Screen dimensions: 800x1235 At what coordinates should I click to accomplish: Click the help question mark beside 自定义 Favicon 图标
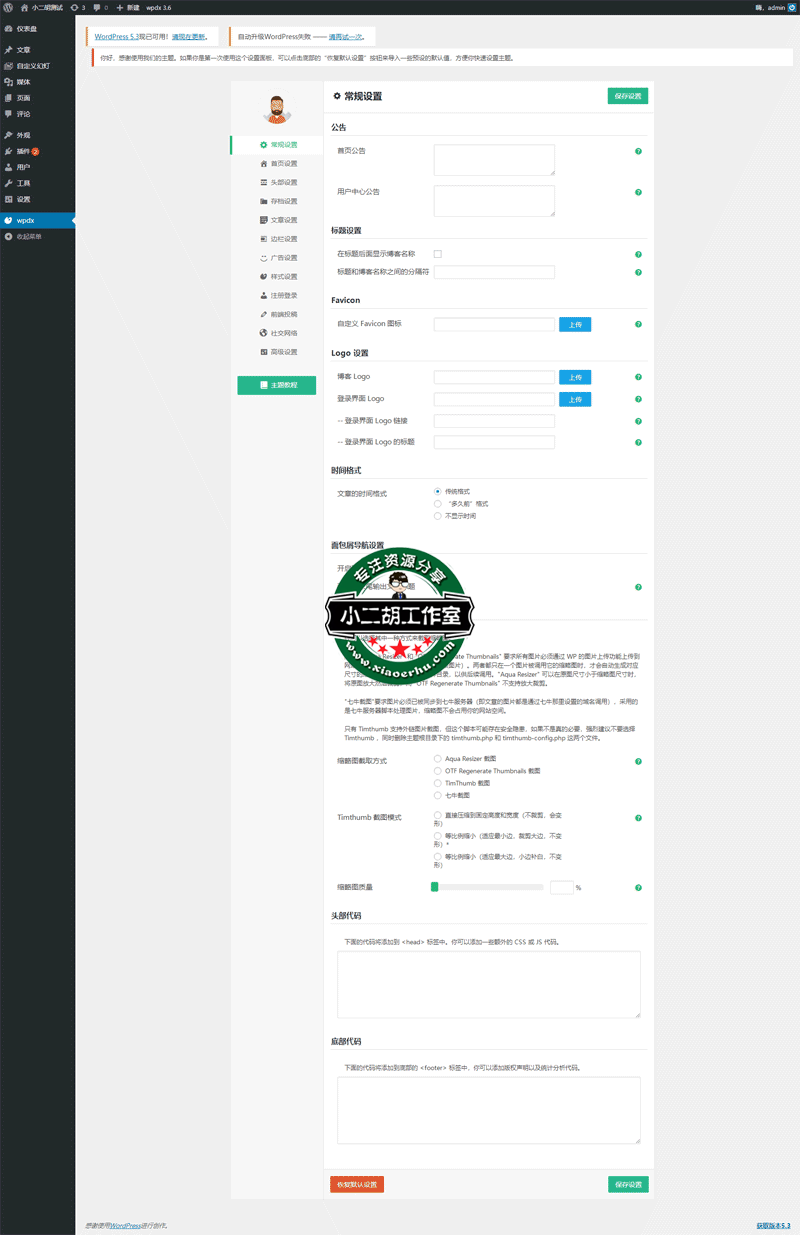coord(637,325)
